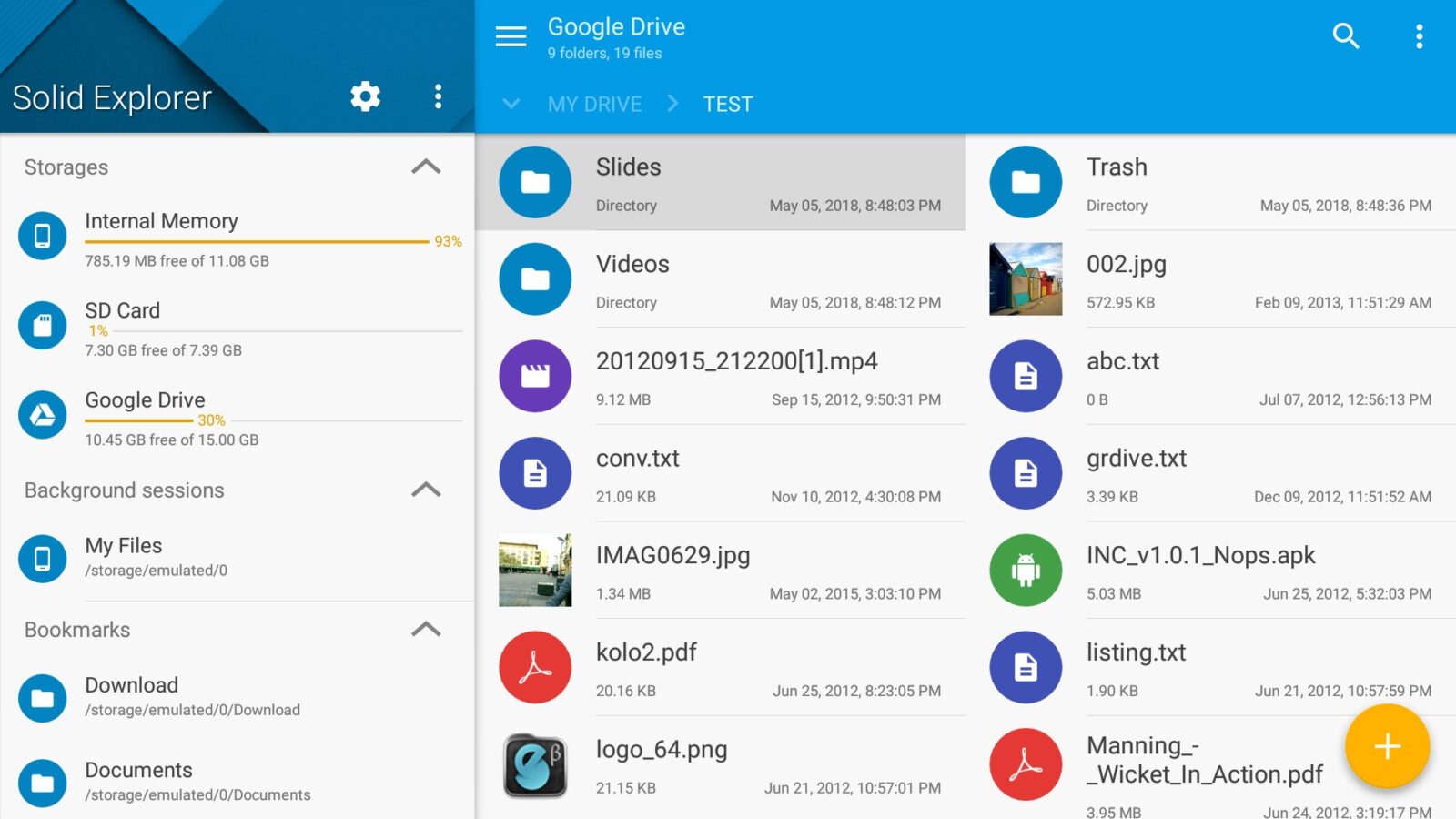Expand the MY DRIVE breadcrumb dropdown
The image size is (1456, 819).
click(511, 104)
